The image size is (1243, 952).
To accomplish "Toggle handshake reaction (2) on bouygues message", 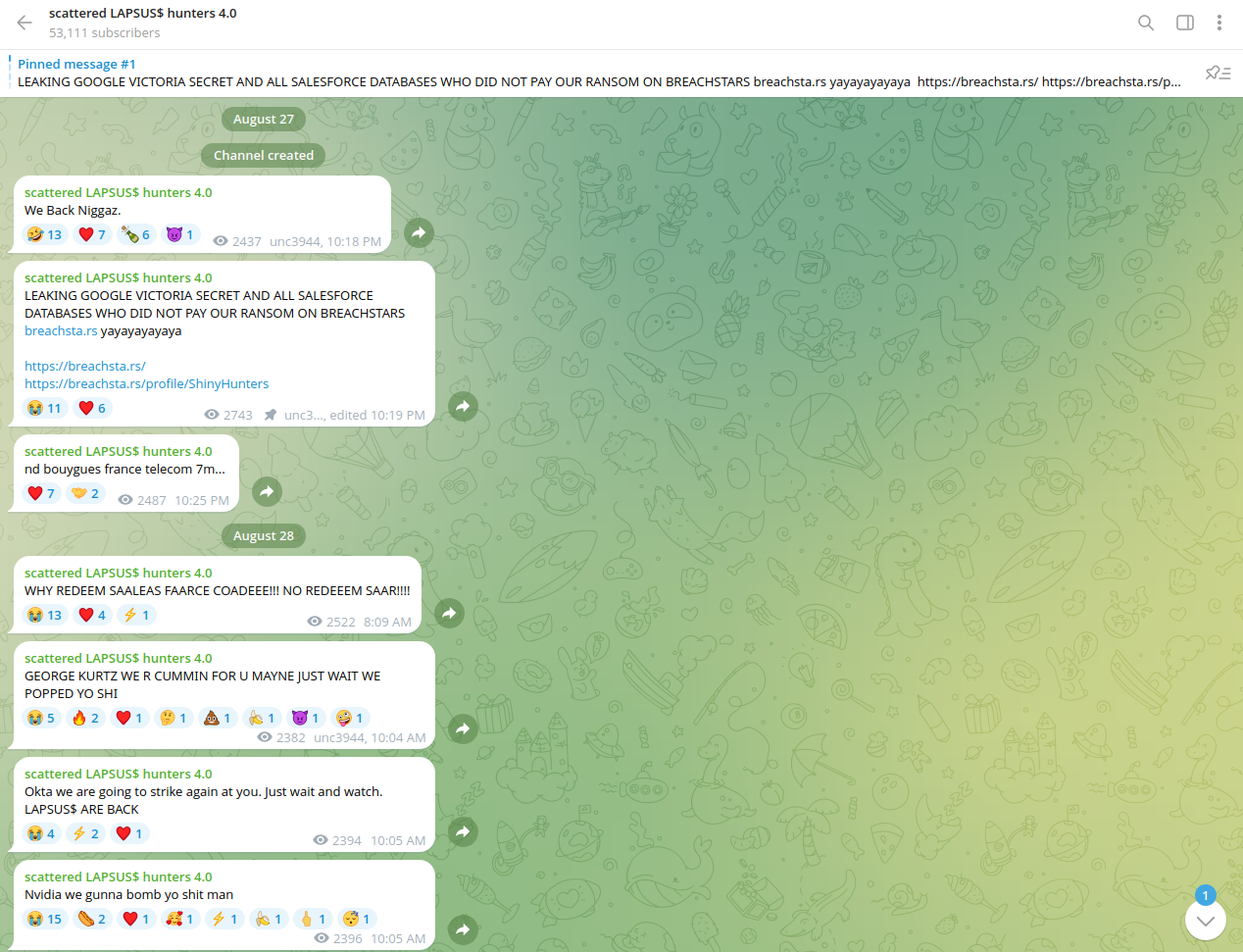I will (x=85, y=493).
